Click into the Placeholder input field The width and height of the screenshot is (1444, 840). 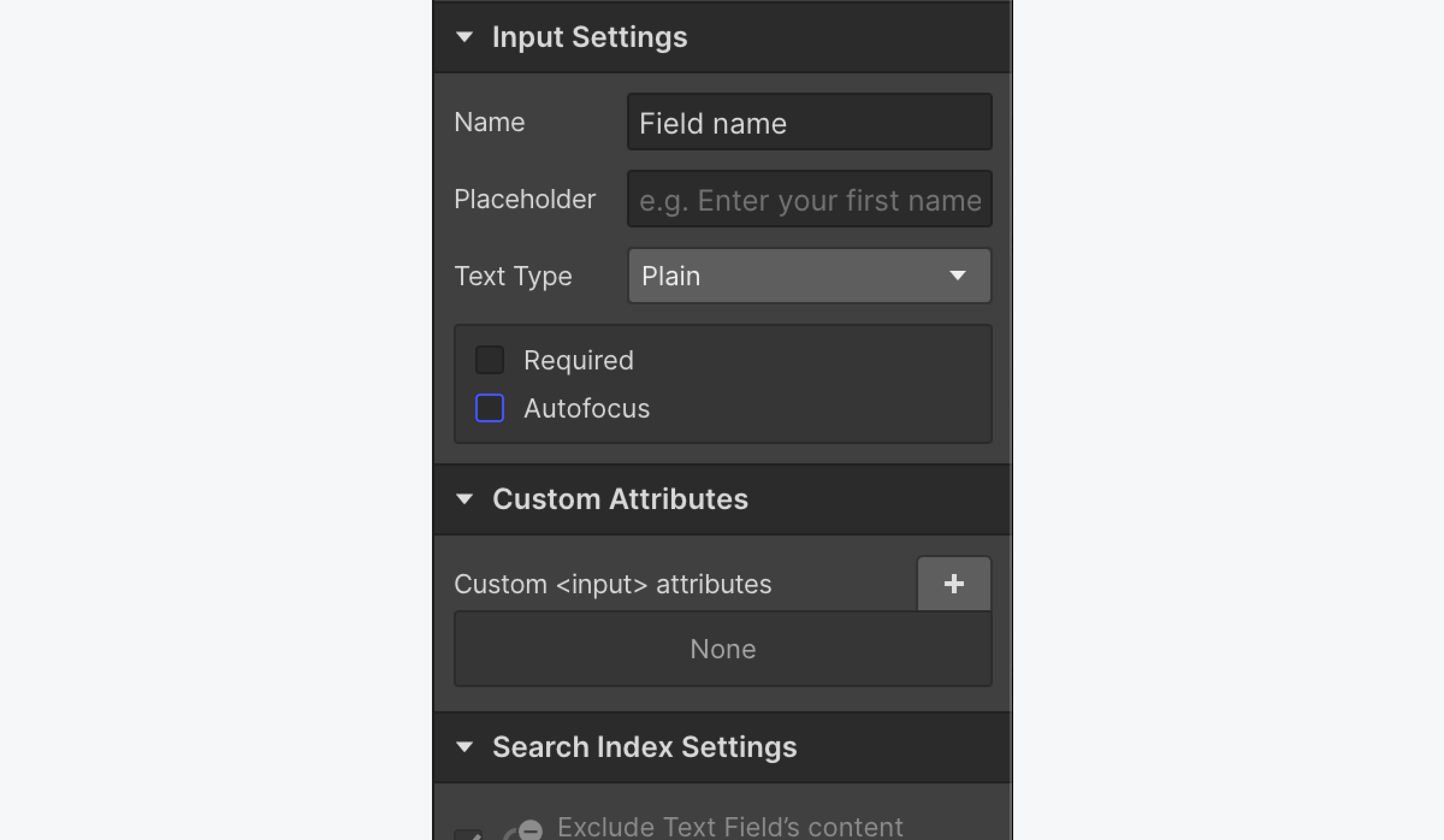pos(809,200)
